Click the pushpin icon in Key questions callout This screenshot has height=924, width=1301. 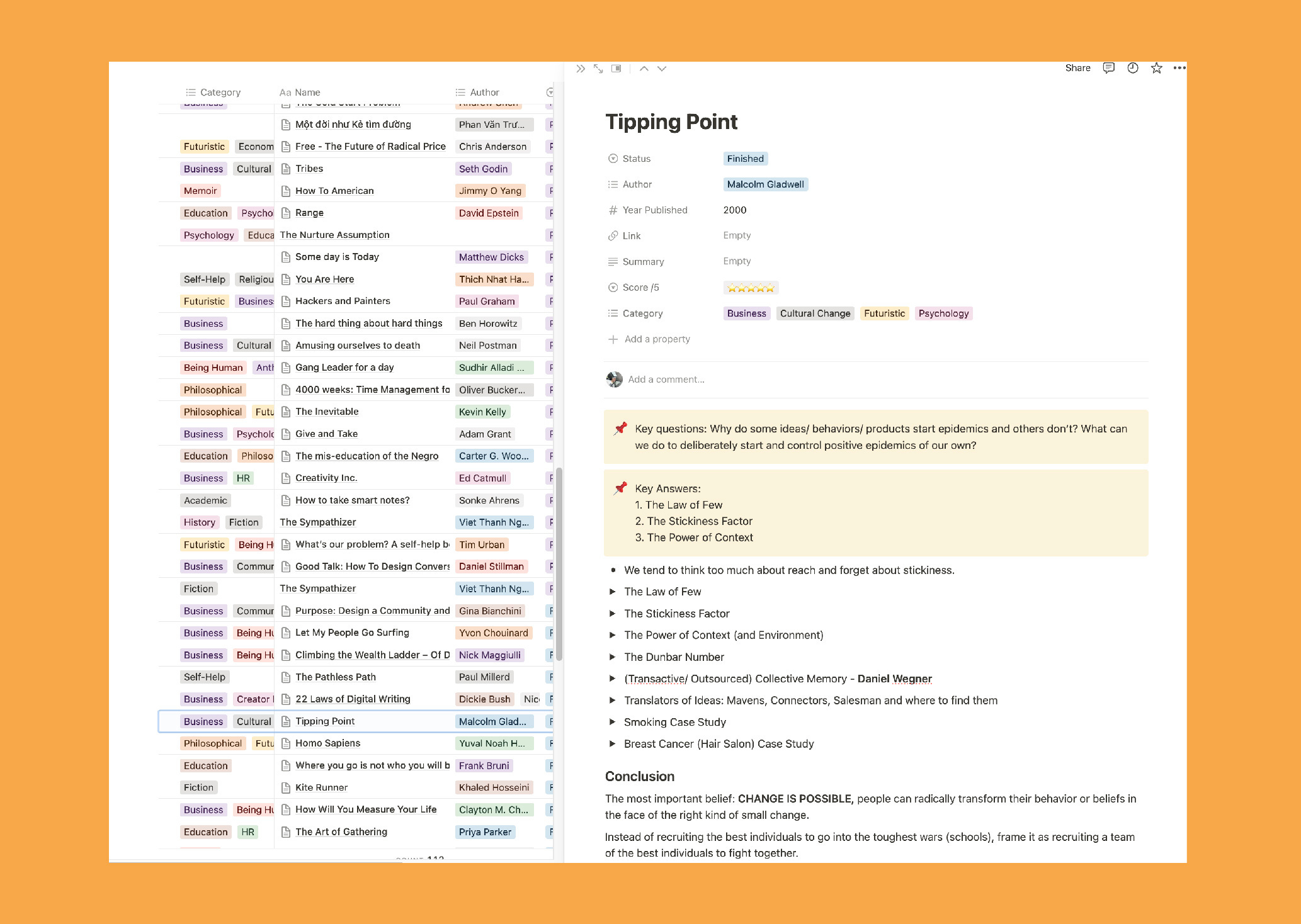621,429
